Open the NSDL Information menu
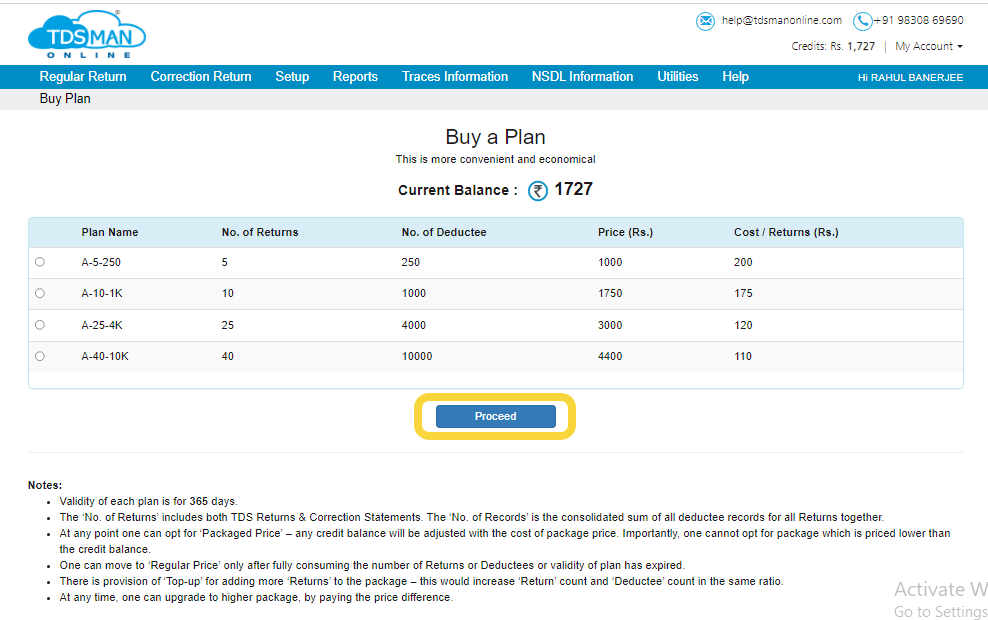This screenshot has height=620, width=988. [582, 77]
